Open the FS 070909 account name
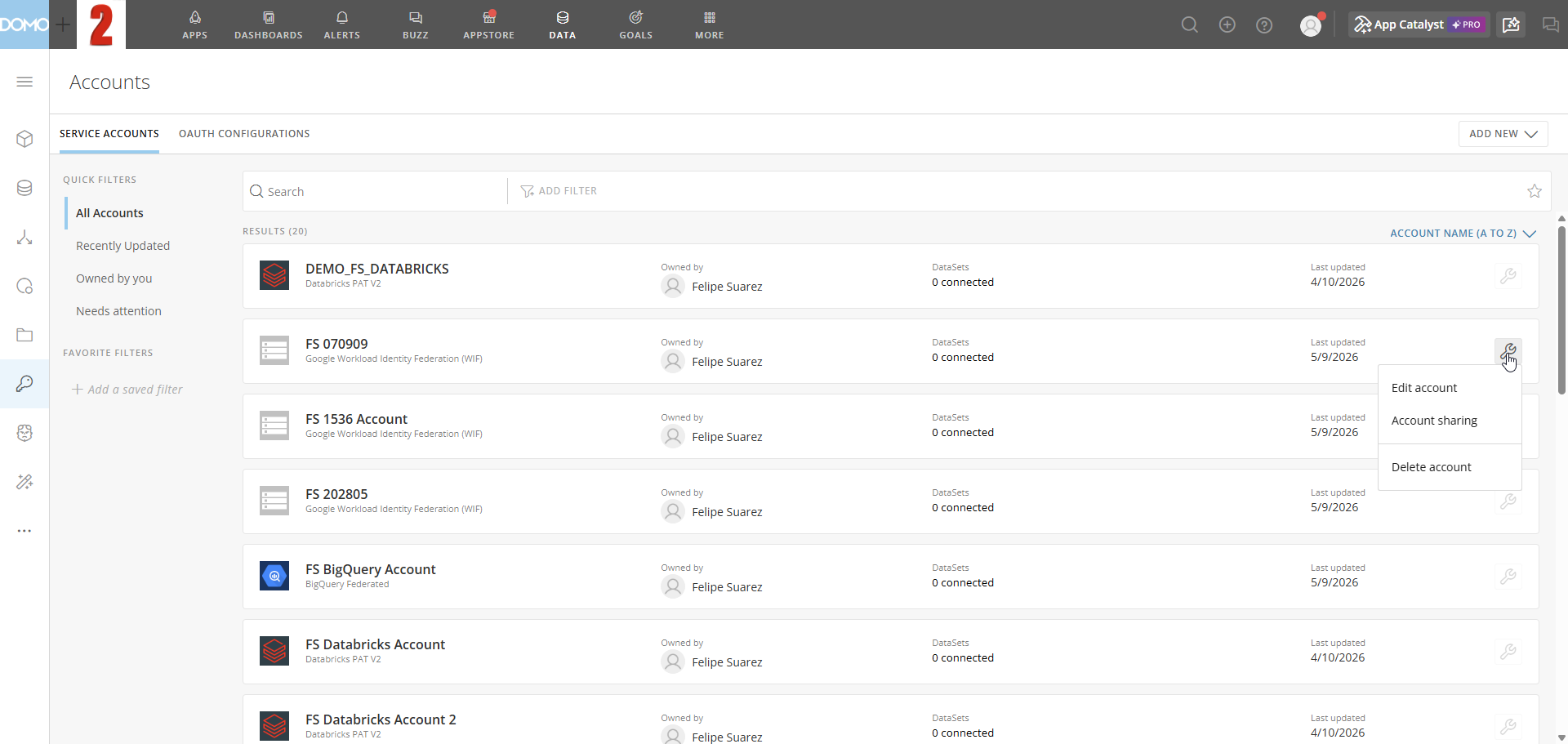The image size is (1568, 744). pyautogui.click(x=336, y=344)
